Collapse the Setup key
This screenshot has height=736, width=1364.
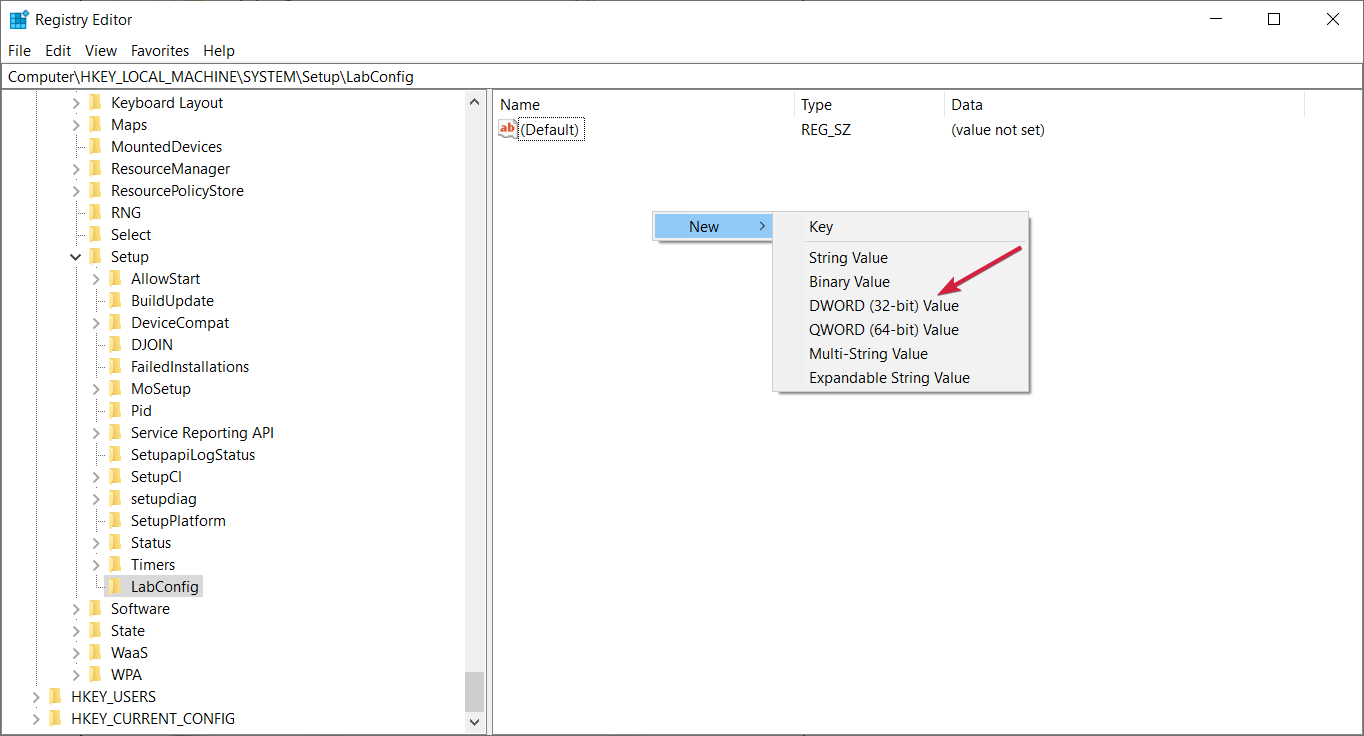tap(77, 256)
